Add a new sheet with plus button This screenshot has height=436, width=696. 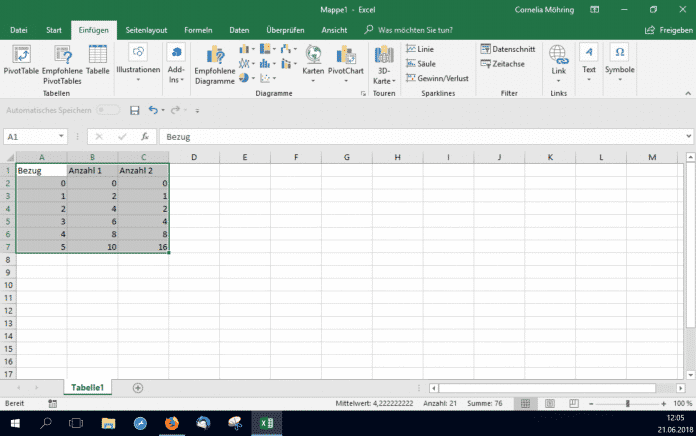click(x=138, y=387)
